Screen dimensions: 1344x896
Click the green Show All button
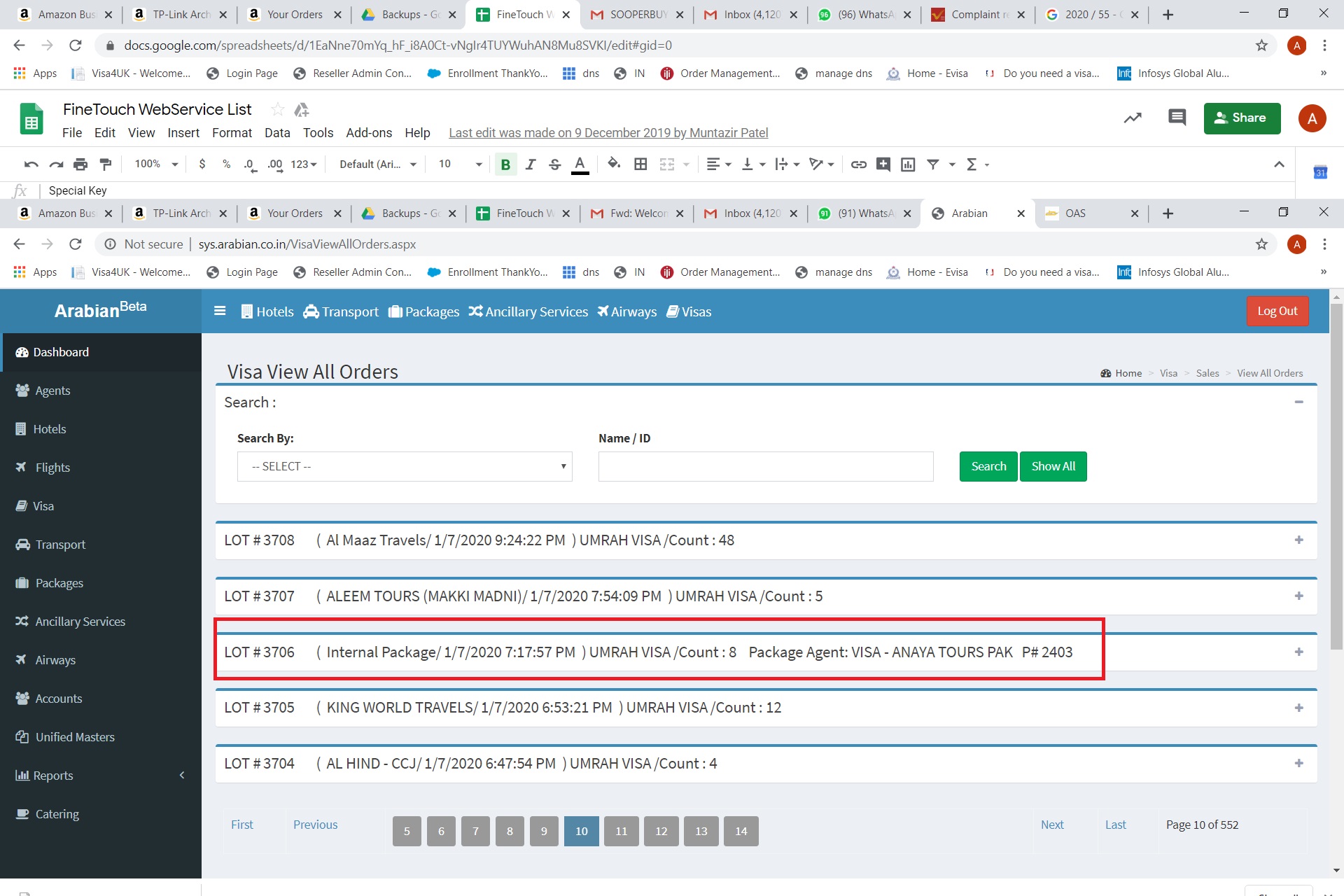pos(1053,466)
